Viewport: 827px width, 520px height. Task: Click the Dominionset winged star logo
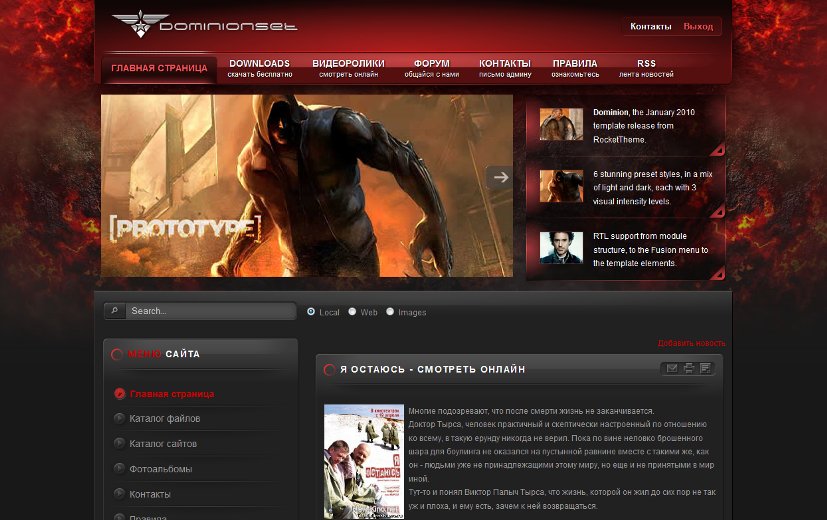coord(140,24)
